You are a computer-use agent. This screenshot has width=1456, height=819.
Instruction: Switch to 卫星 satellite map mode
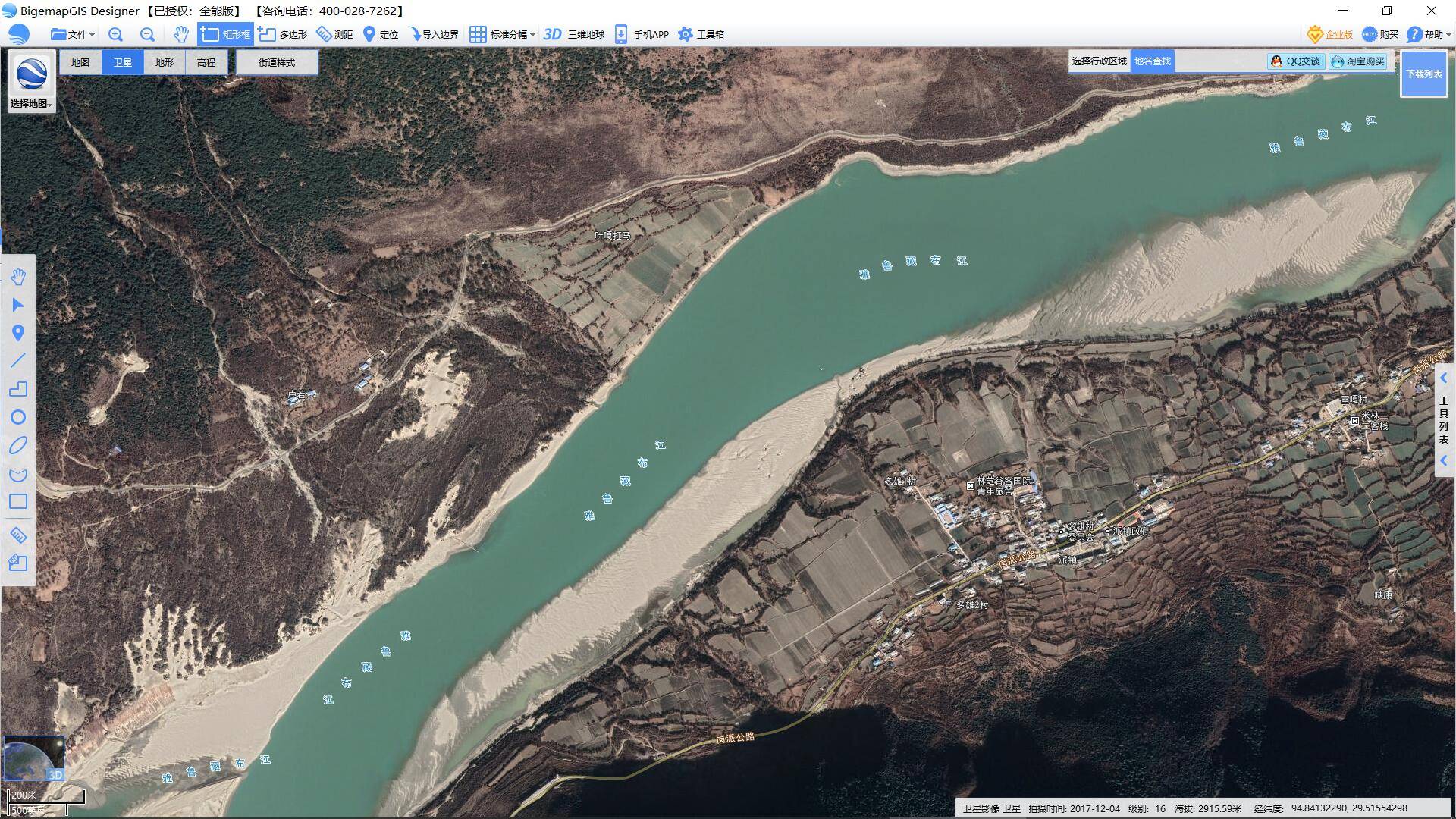pyautogui.click(x=122, y=62)
